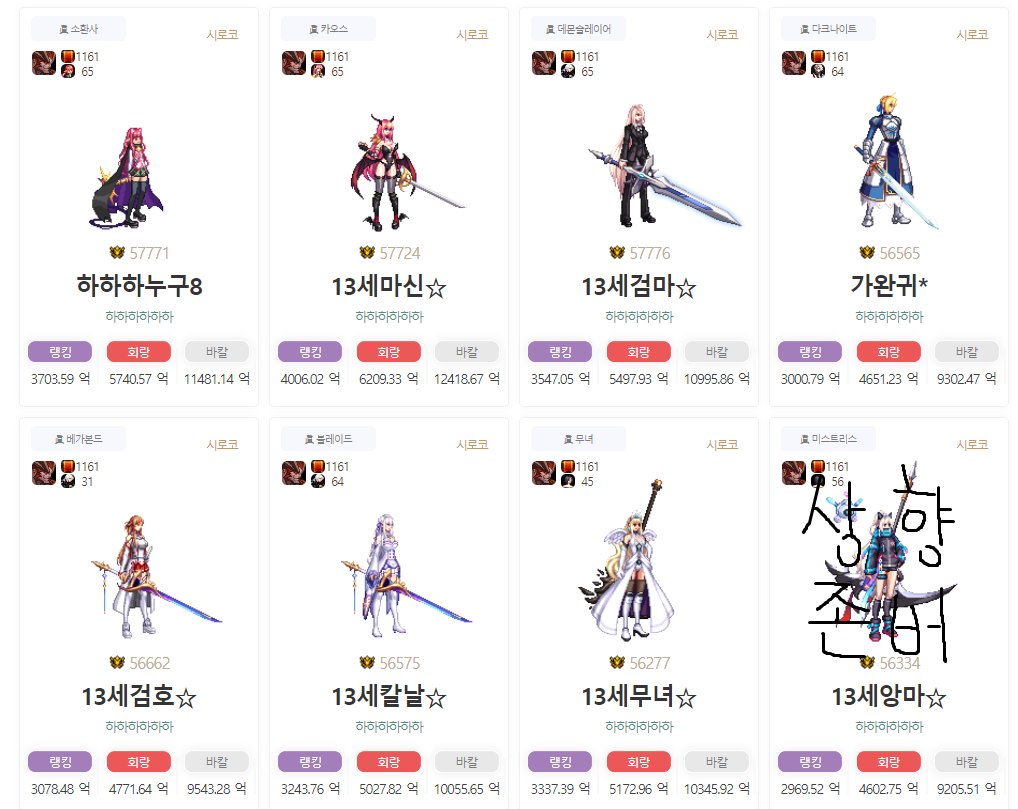Click the boss portrait icon on 13세마신 card
Screen dimensions: 1018x809
[x=293, y=64]
